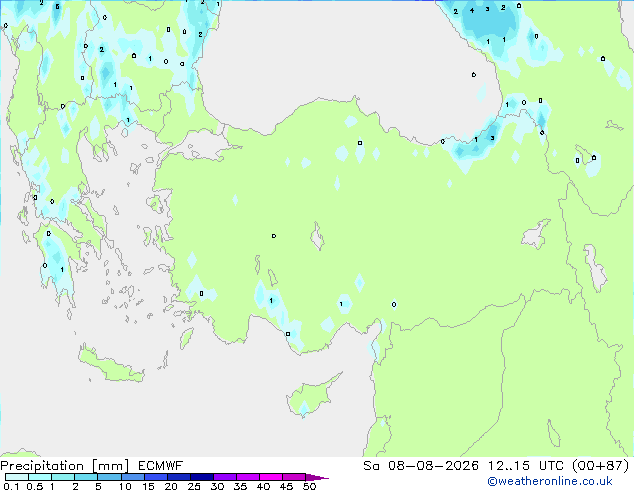Screen dimensions: 634x490
Task: Click the 25–30 mm dark navy legend swatch
Action: pos(202,477)
